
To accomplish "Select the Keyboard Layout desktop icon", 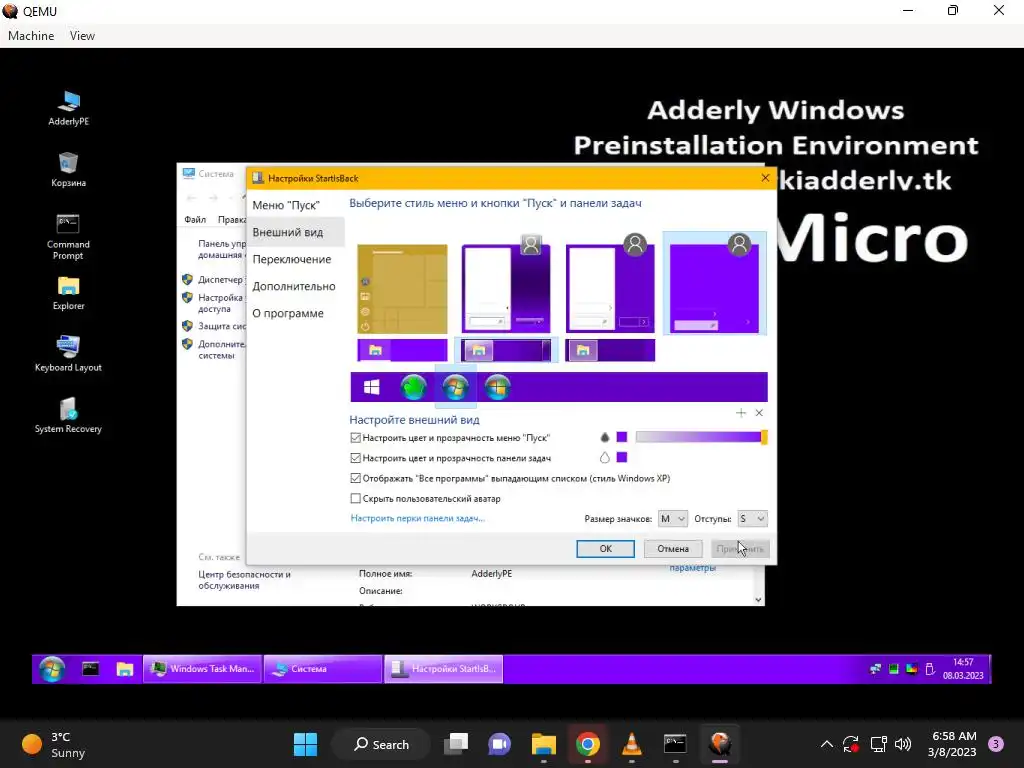I will pos(69,353).
